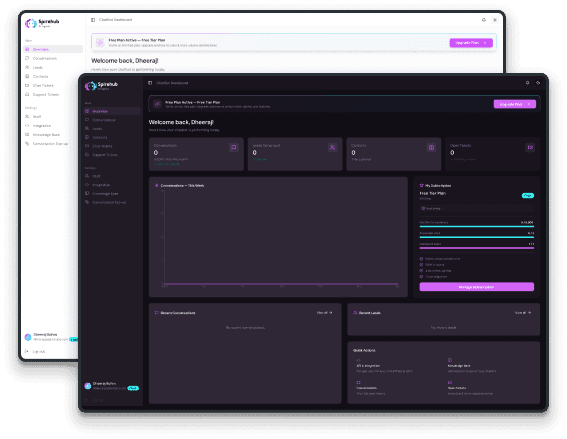Click user avatar in dark window sidebar
The image size is (567, 439).
tap(88, 386)
